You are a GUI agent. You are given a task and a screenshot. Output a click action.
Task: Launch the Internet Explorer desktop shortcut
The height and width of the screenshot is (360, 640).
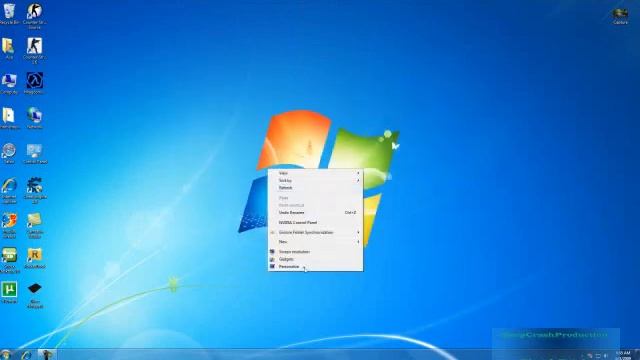pos(9,190)
